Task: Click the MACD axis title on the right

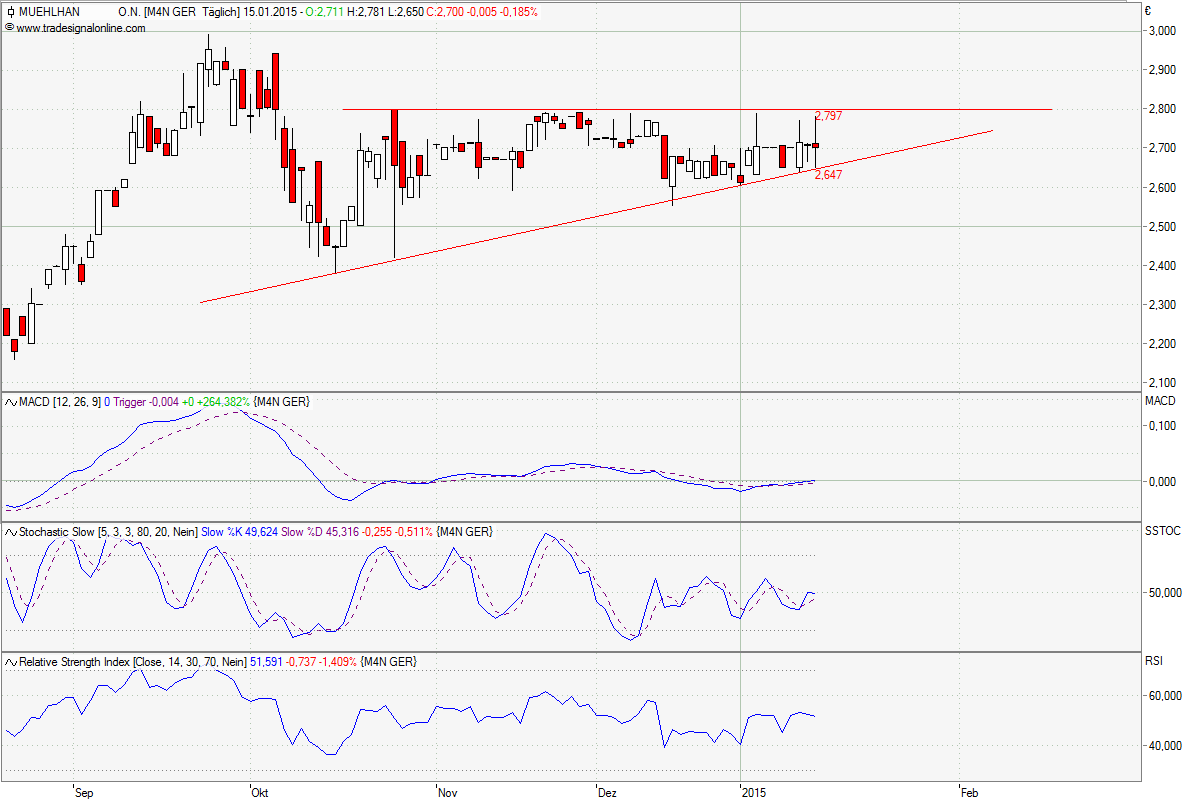Action: 1160,401
